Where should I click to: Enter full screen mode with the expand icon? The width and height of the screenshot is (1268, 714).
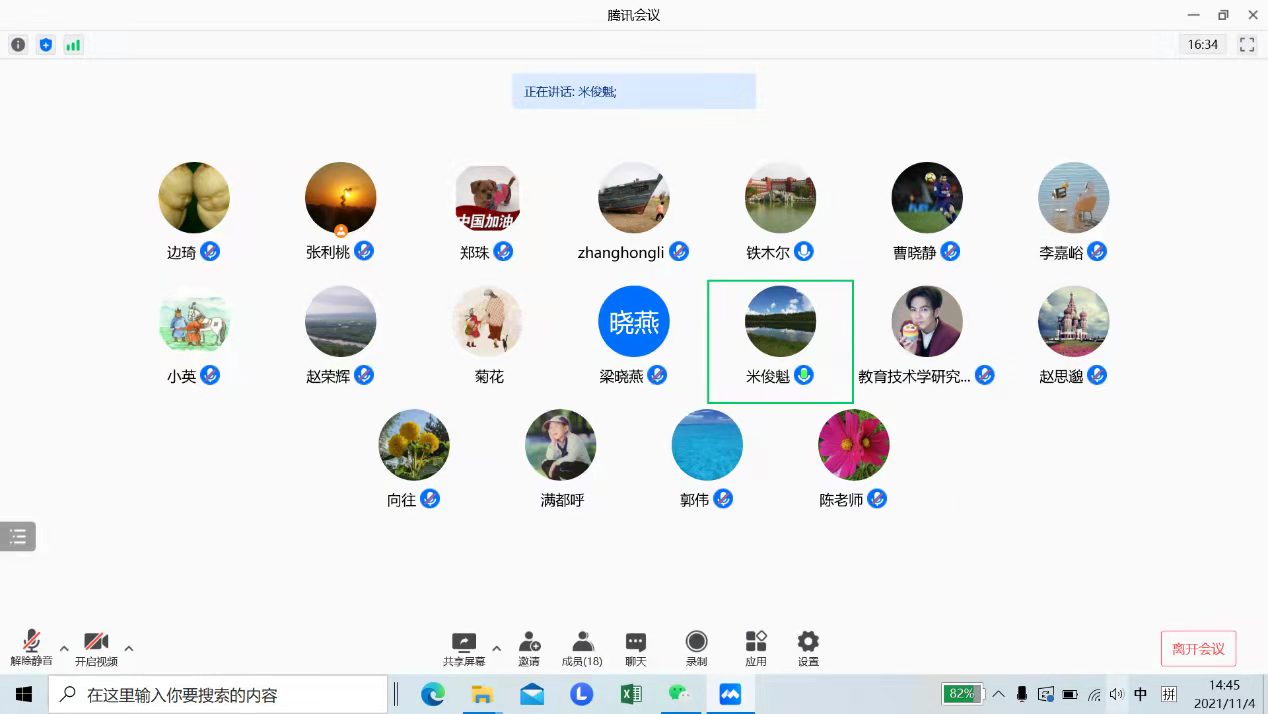pyautogui.click(x=1246, y=45)
